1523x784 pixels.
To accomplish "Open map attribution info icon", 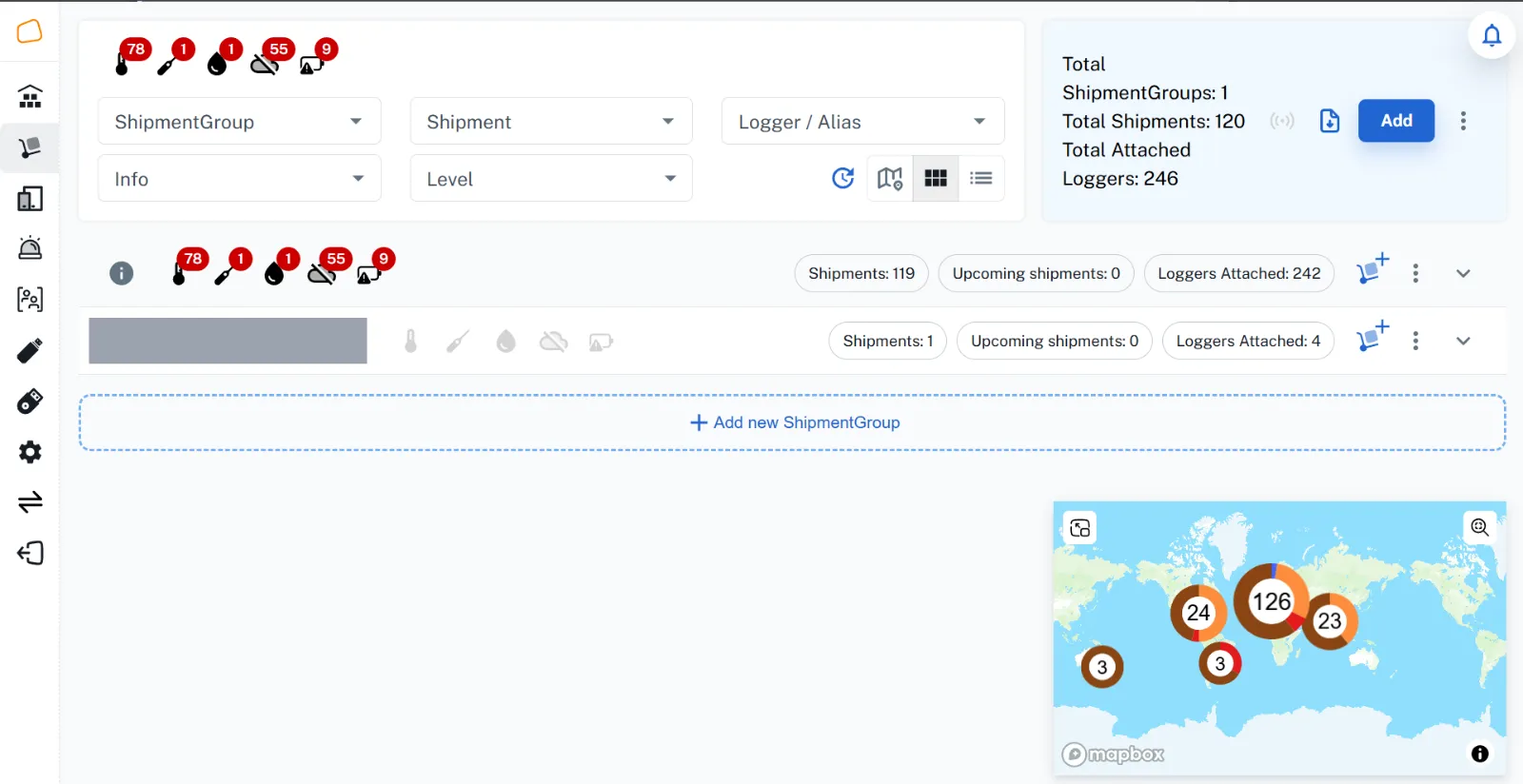I will pyautogui.click(x=1479, y=754).
